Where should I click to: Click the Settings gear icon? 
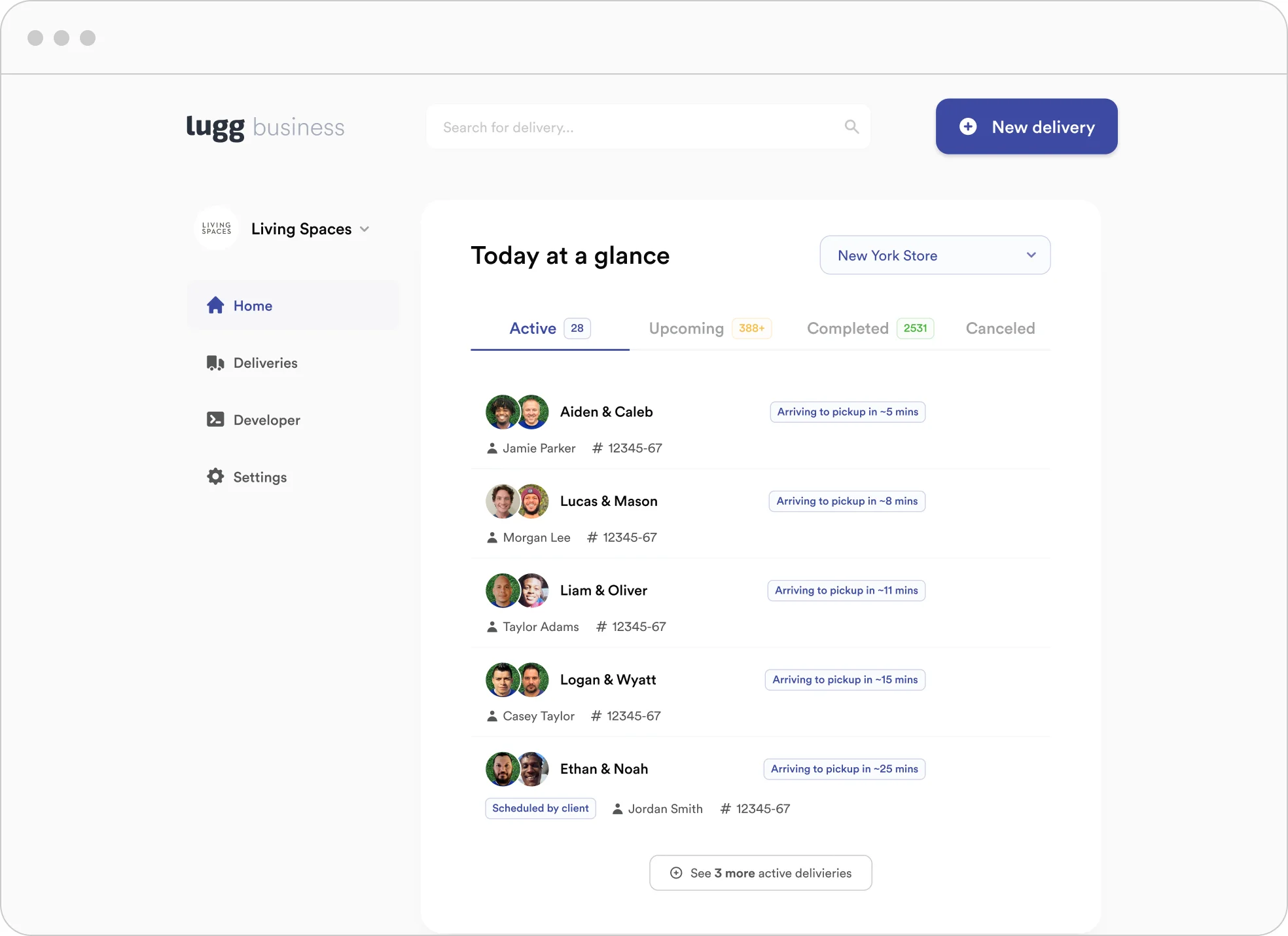pos(215,477)
